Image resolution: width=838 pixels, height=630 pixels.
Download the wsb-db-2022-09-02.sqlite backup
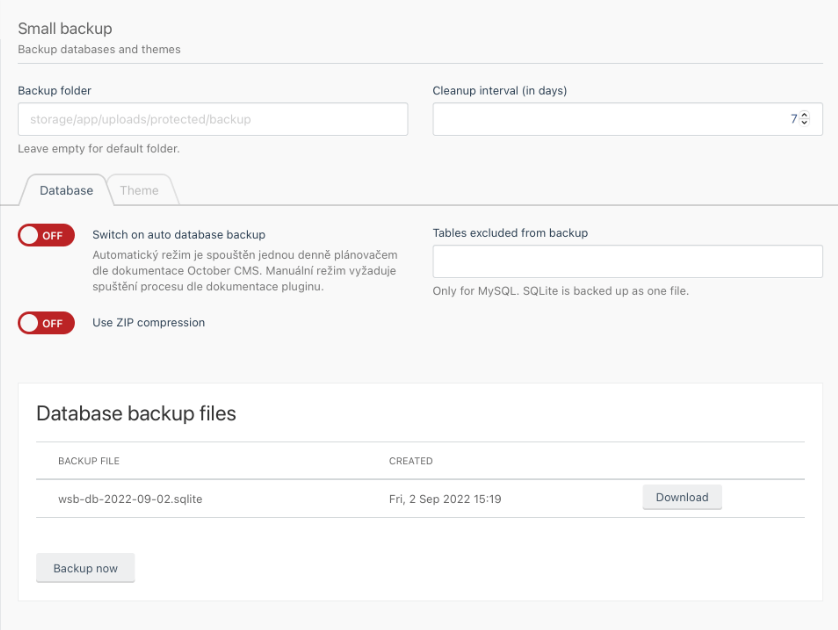pyautogui.click(x=682, y=497)
